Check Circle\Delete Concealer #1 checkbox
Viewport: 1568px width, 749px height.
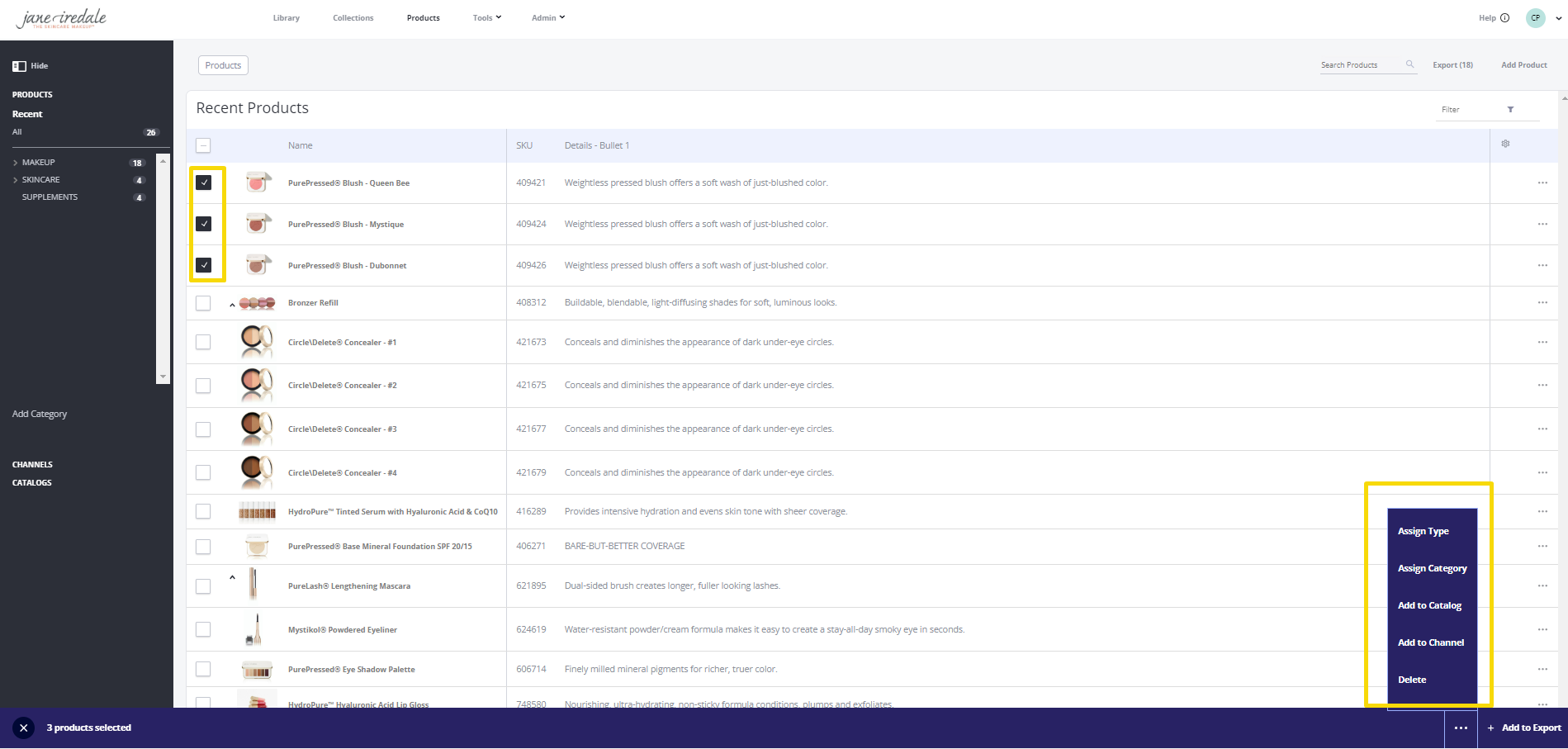[x=203, y=342]
